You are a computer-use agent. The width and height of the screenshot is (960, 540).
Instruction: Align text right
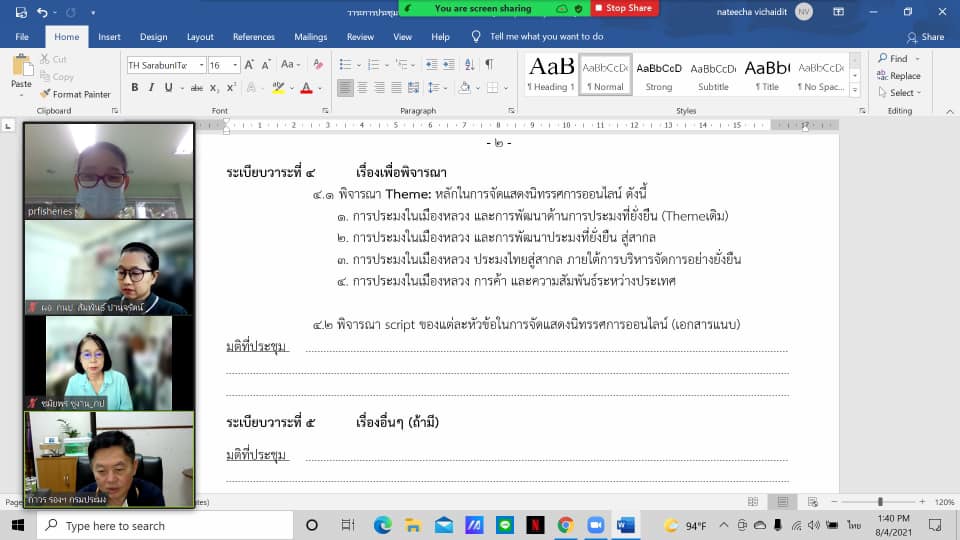[x=380, y=88]
